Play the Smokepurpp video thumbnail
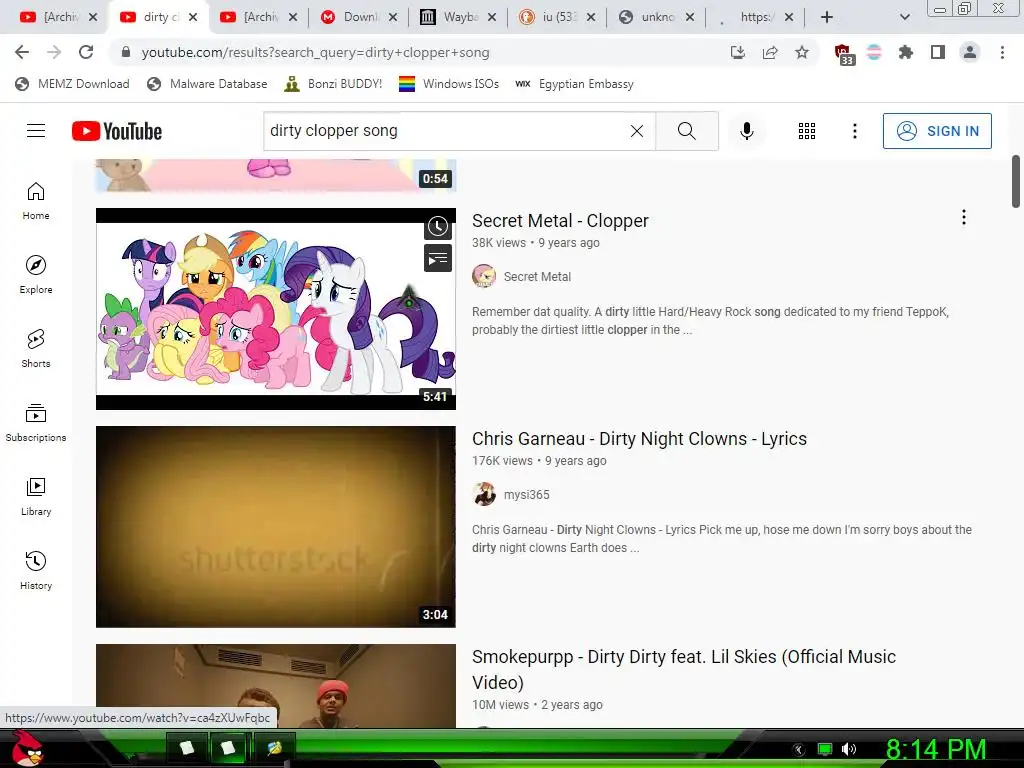The height and width of the screenshot is (768, 1024). (276, 686)
